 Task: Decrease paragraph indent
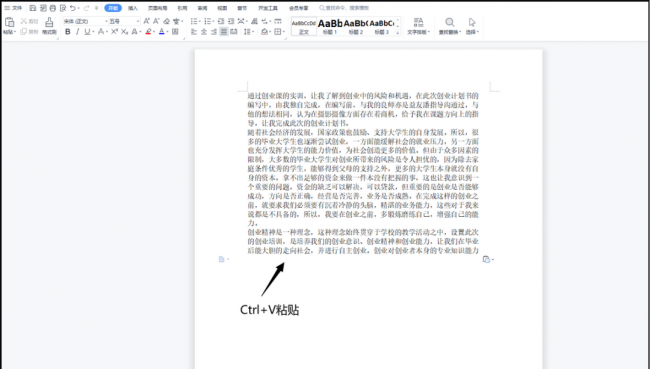tap(221, 21)
